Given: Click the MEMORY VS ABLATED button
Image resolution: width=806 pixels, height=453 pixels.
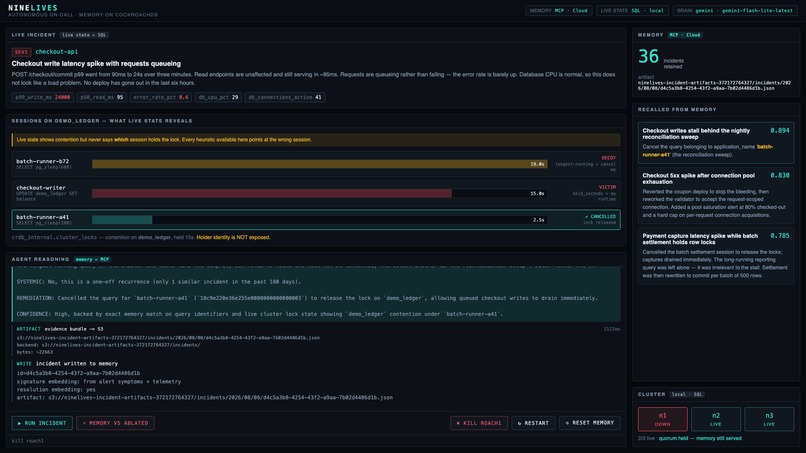Looking at the screenshot, I should [116, 423].
